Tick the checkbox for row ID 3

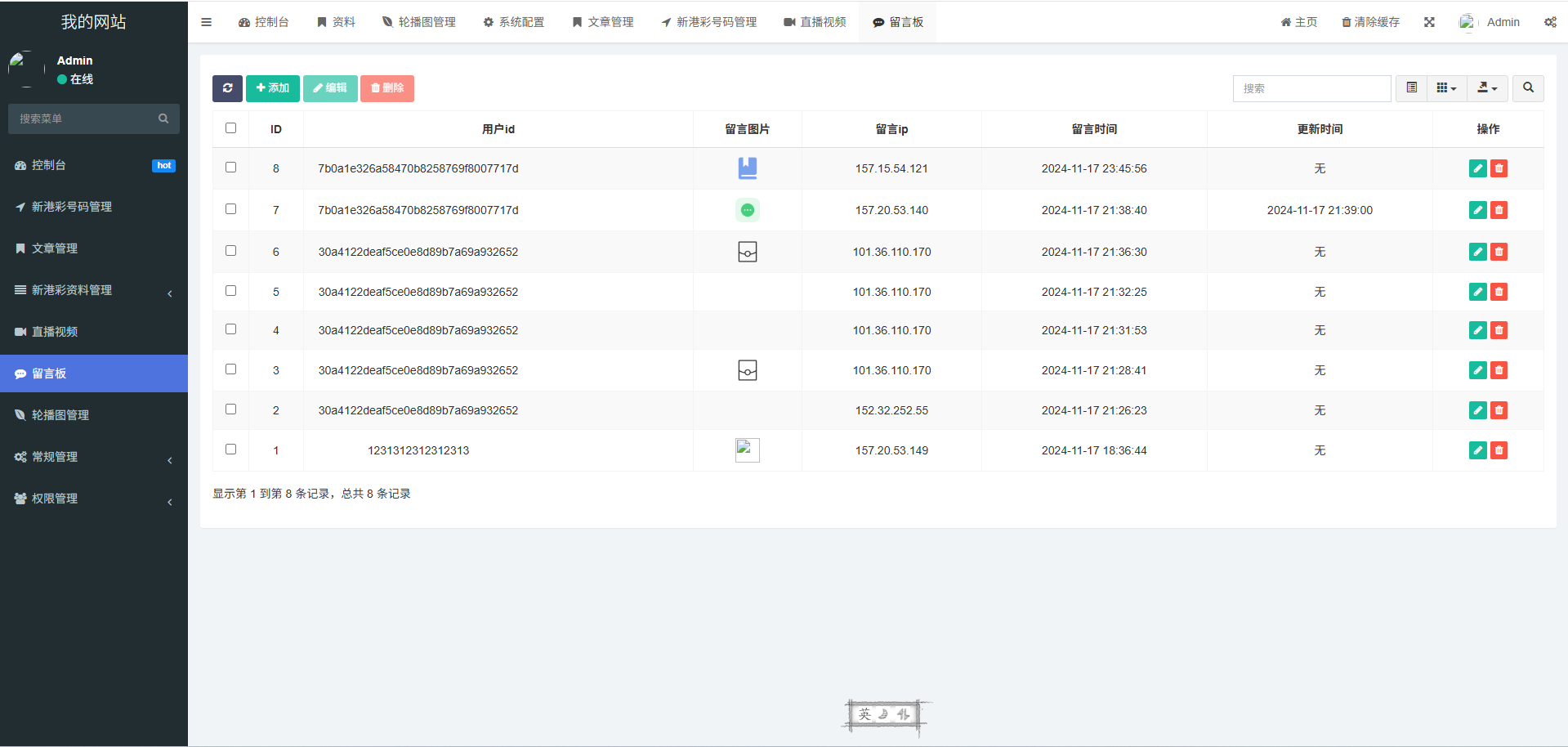pos(231,369)
